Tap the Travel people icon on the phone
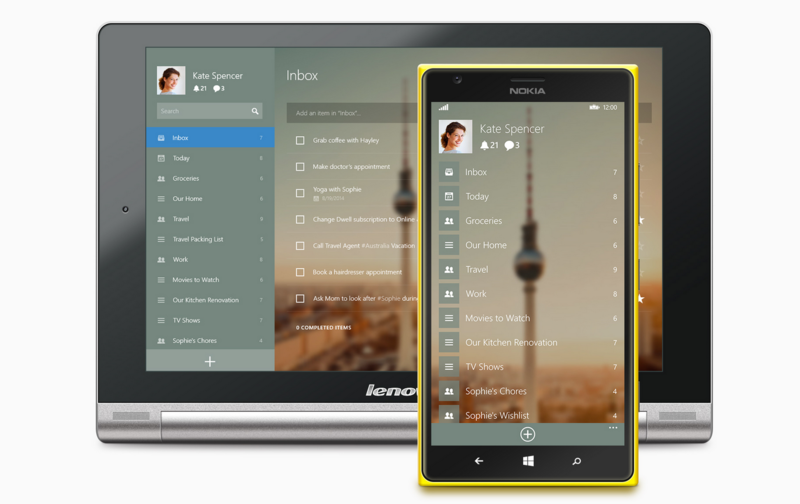Viewport: 800px width, 504px height. tap(449, 269)
